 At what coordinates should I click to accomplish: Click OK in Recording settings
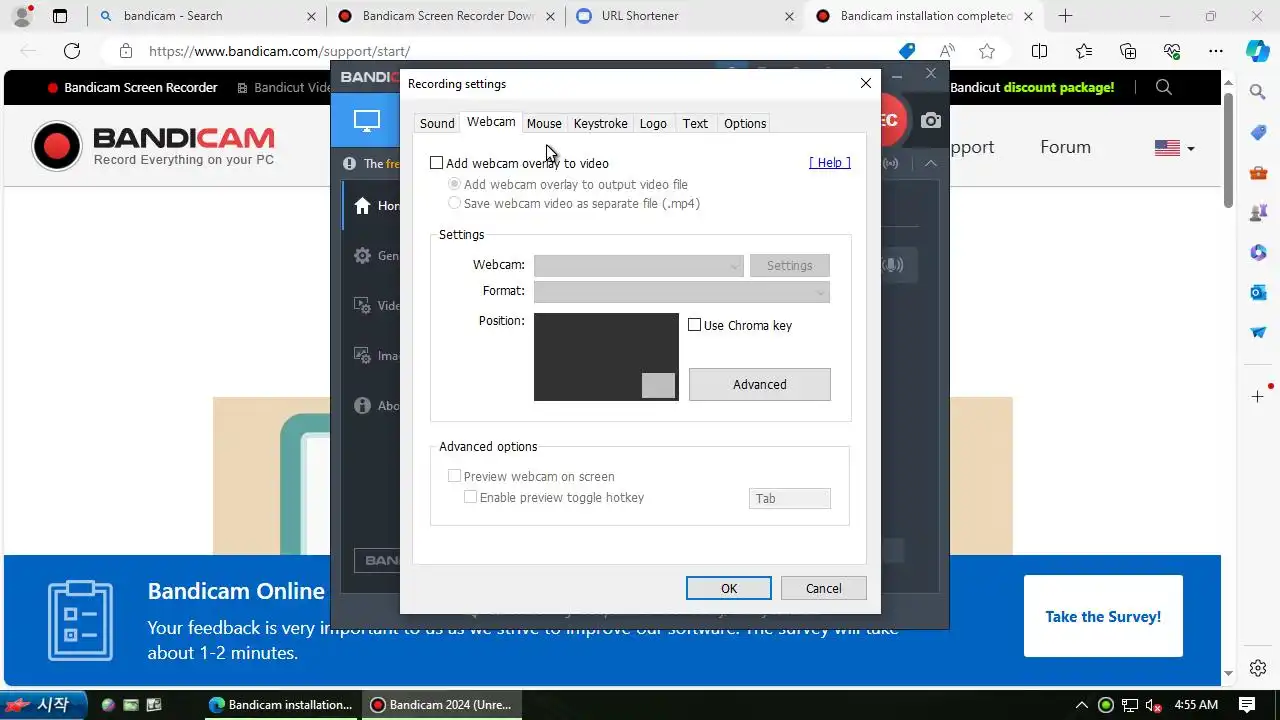click(729, 588)
